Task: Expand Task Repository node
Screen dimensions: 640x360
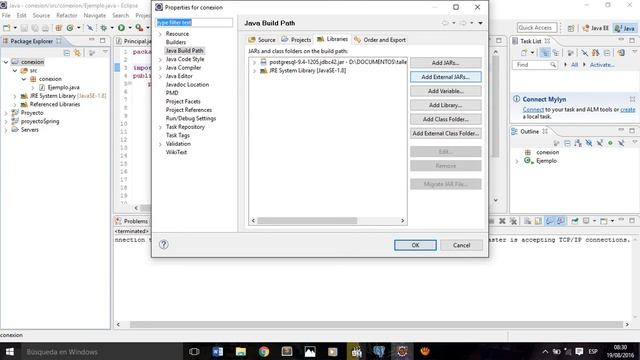Action: point(160,127)
